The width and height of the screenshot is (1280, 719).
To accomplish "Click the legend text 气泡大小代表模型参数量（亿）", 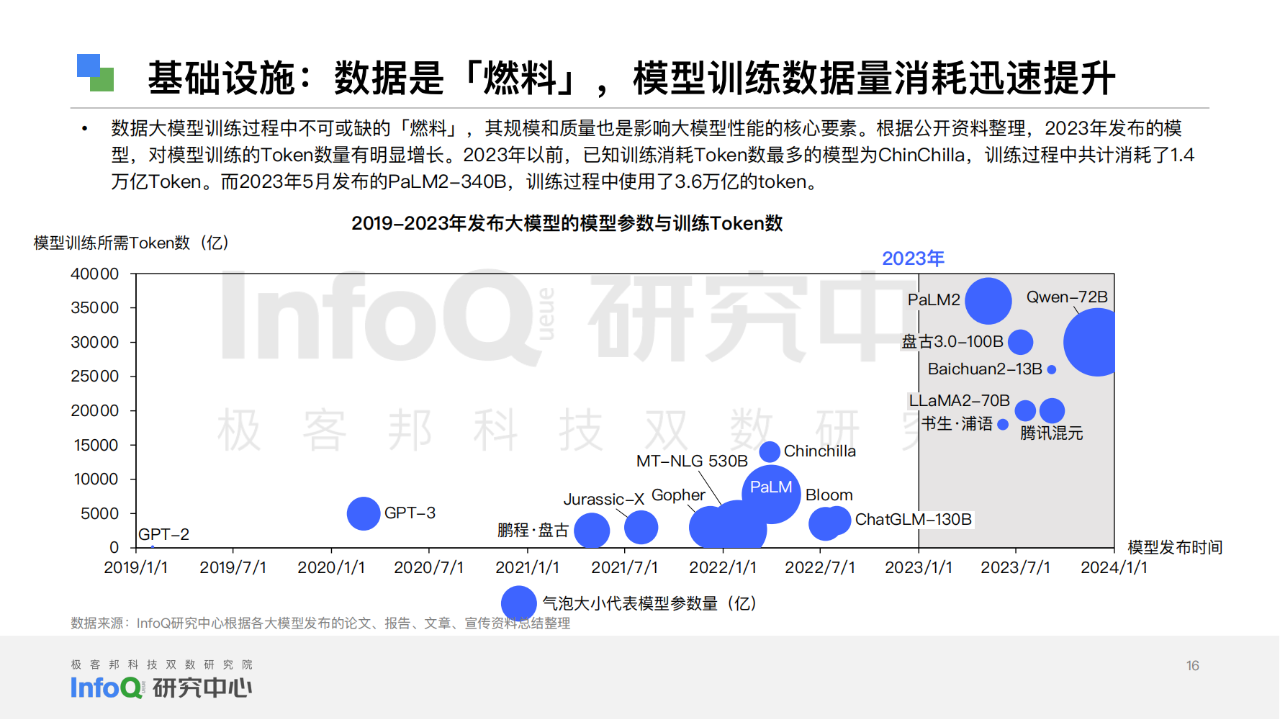I will coord(649,603).
